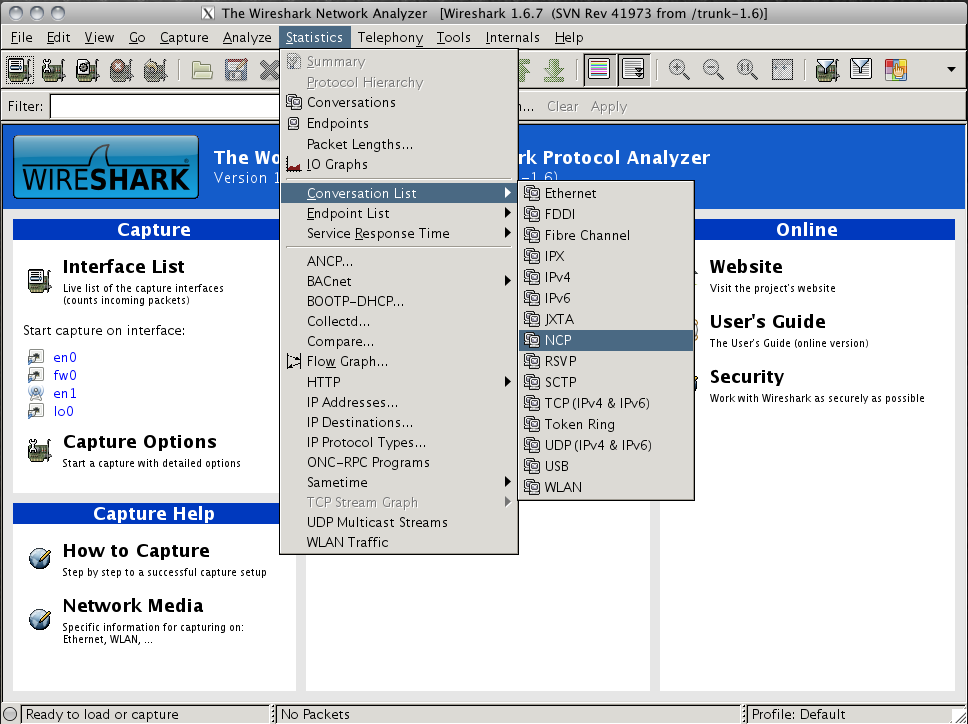This screenshot has height=724, width=968.
Task: Open Capture Options from the welcome page
Action: (x=140, y=442)
